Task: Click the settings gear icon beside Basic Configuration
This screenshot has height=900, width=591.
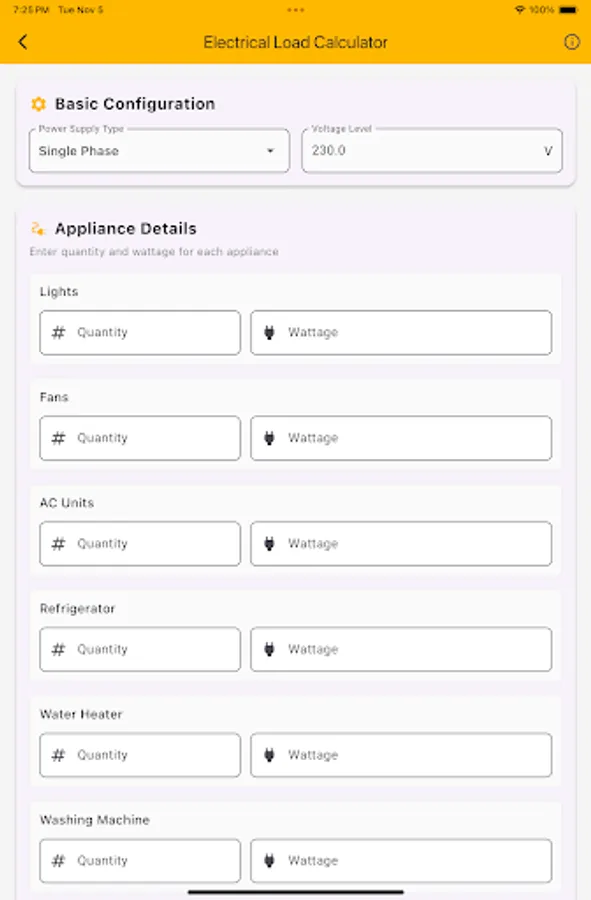Action: [x=39, y=103]
